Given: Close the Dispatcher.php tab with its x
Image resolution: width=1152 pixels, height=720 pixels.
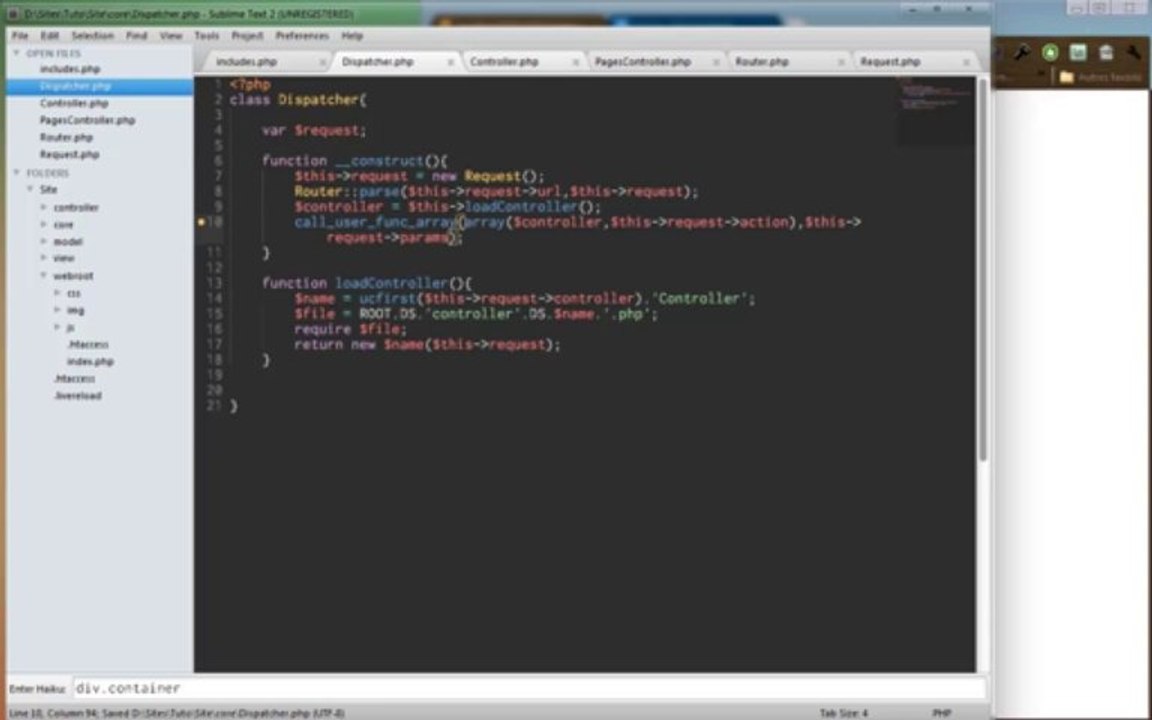Looking at the screenshot, I should (x=450, y=63).
